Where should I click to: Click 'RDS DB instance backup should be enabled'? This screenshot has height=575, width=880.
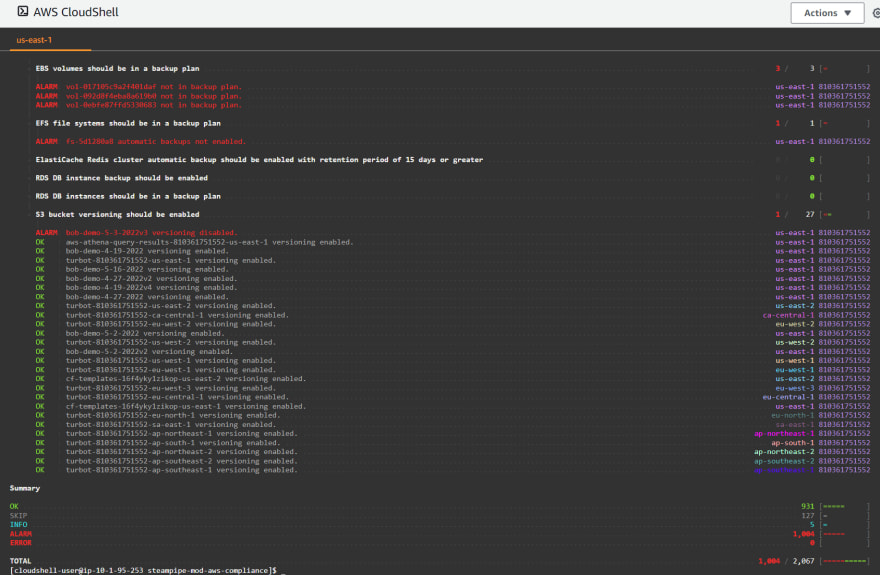point(121,178)
